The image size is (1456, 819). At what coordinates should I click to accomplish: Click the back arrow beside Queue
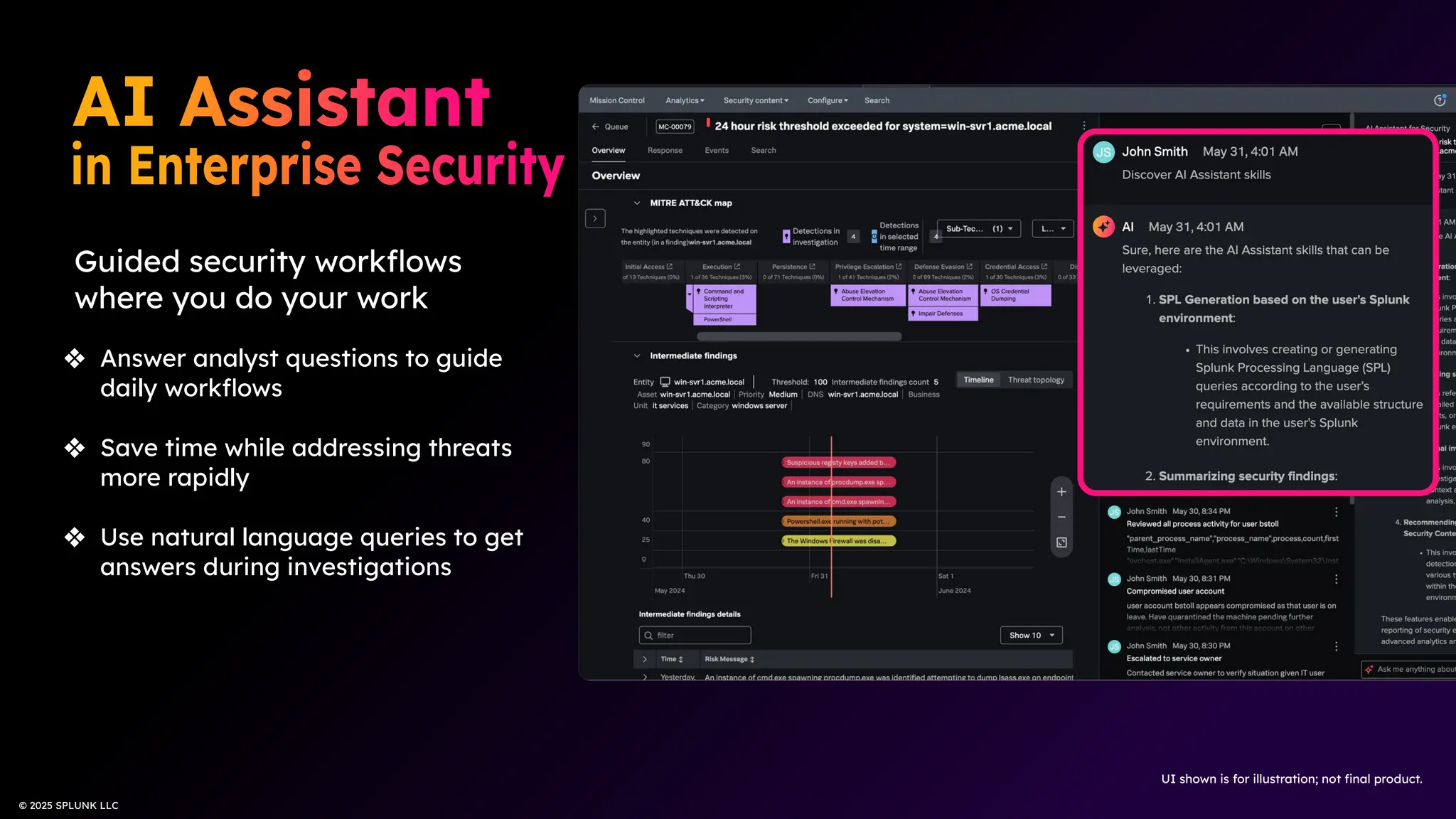coord(595,127)
